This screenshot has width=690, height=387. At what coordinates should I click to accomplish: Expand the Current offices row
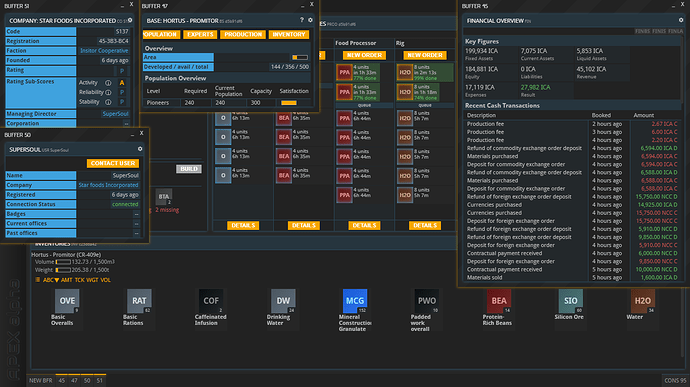click(x=73, y=224)
